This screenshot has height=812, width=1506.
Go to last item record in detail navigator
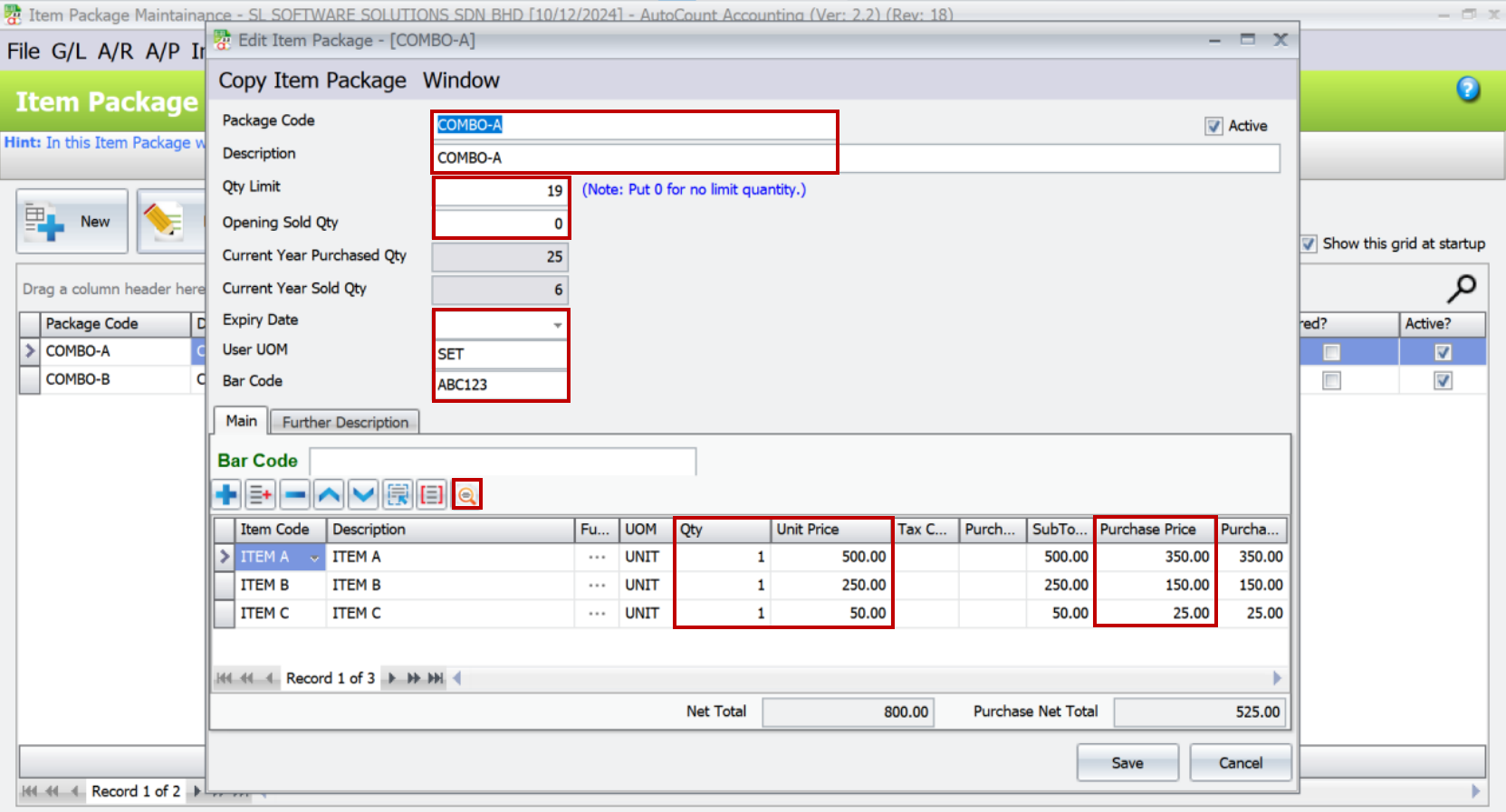tap(436, 678)
